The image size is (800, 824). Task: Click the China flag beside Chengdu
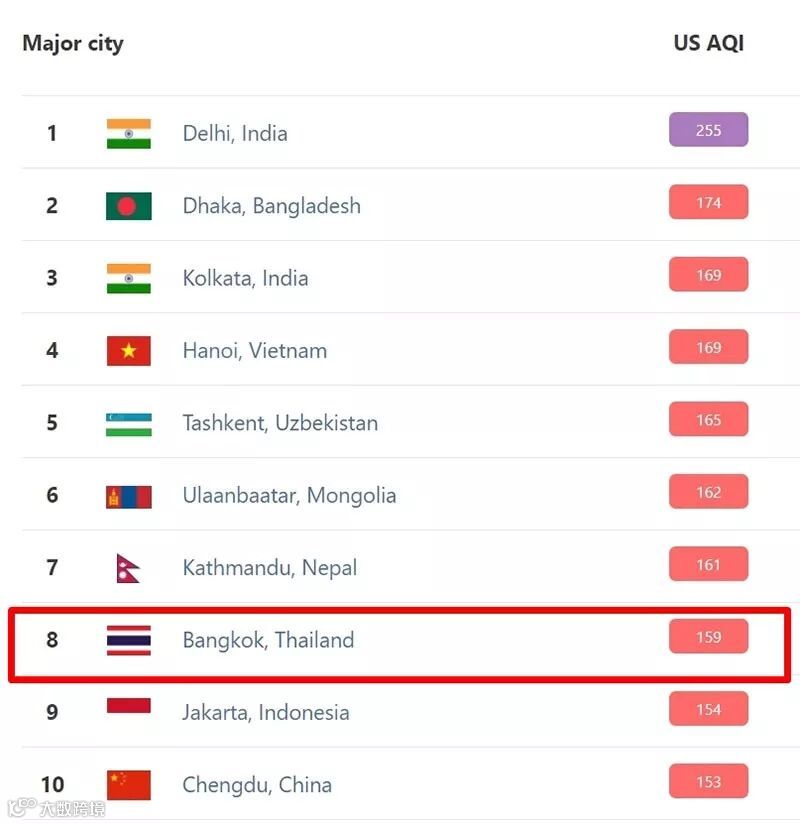128,785
